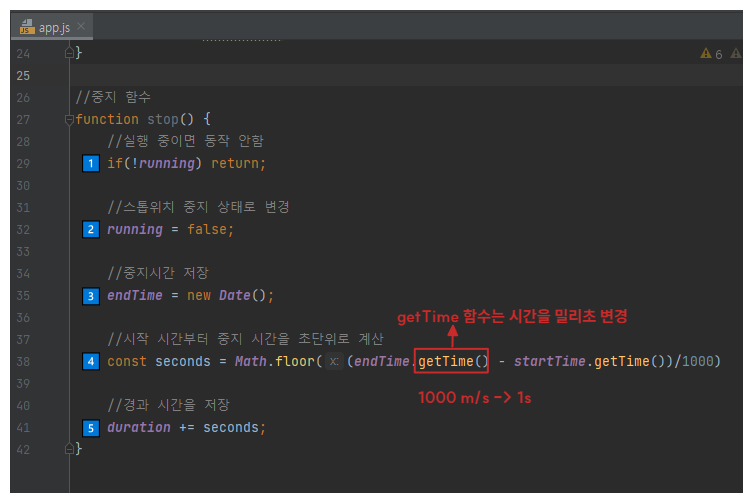Click 'startTime' on line 38
The height and width of the screenshot is (503, 753).
coord(550,361)
